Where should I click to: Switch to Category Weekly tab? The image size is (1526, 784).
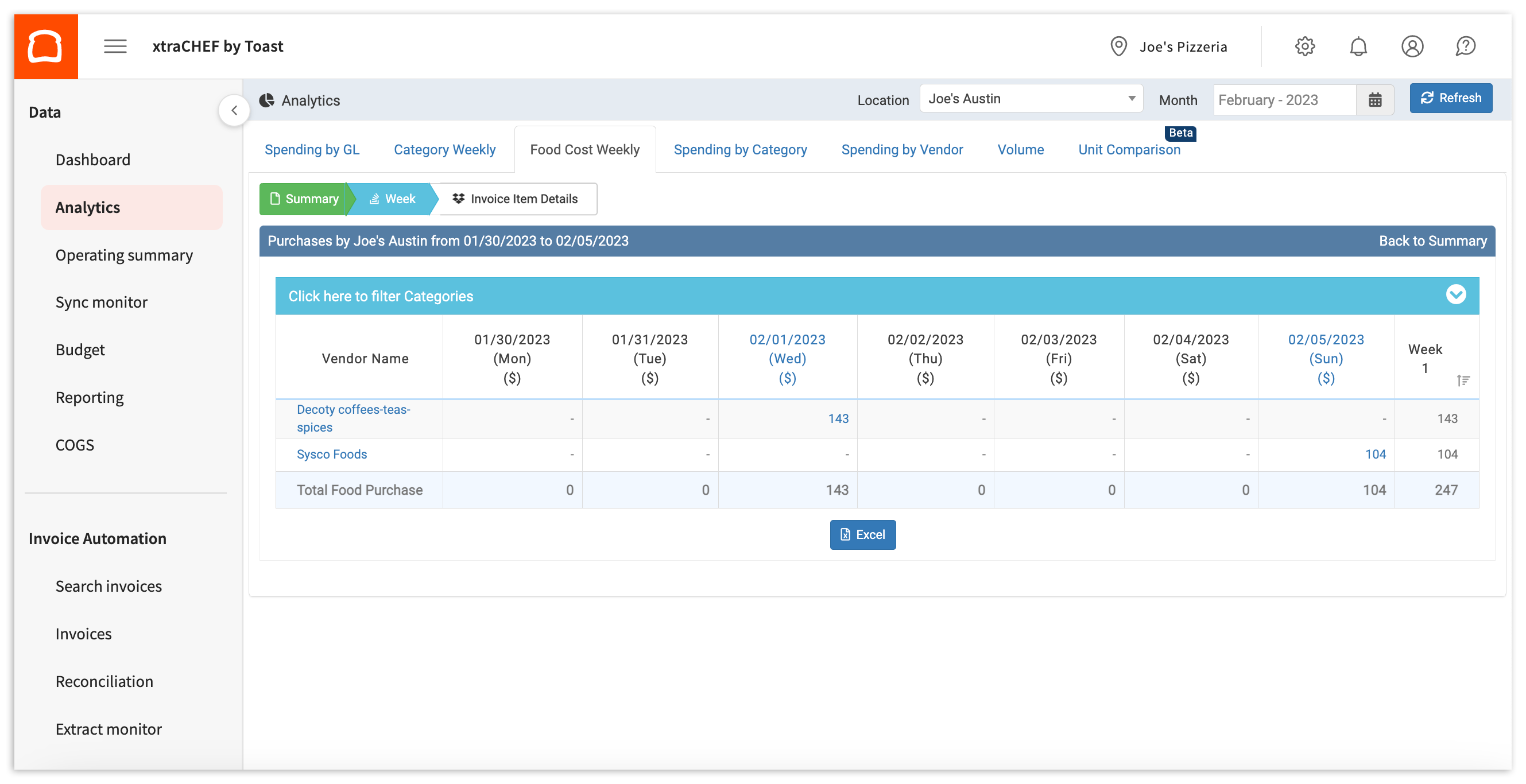(444, 150)
